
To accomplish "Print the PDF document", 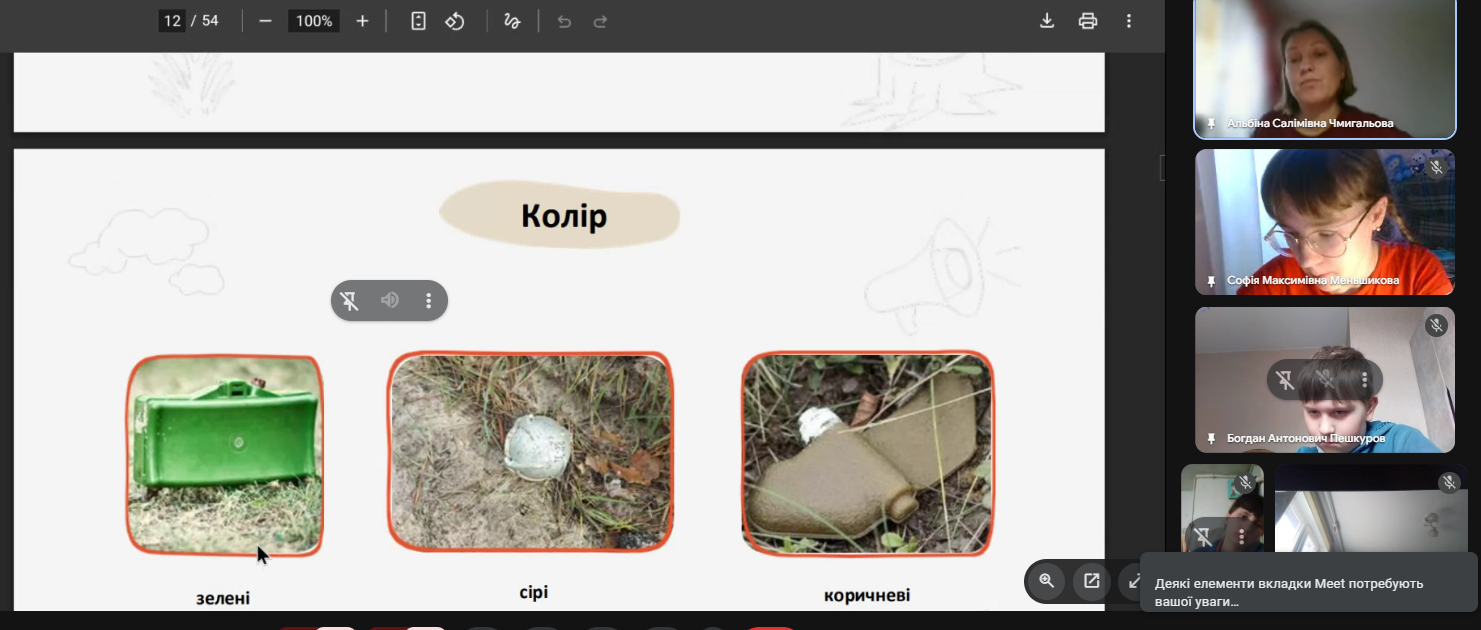I will tap(1088, 21).
